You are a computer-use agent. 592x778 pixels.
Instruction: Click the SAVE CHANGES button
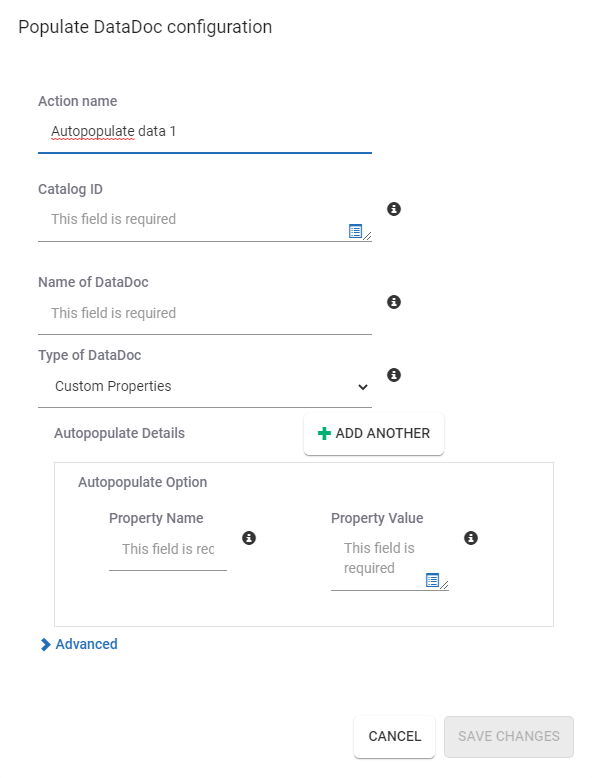(x=509, y=736)
